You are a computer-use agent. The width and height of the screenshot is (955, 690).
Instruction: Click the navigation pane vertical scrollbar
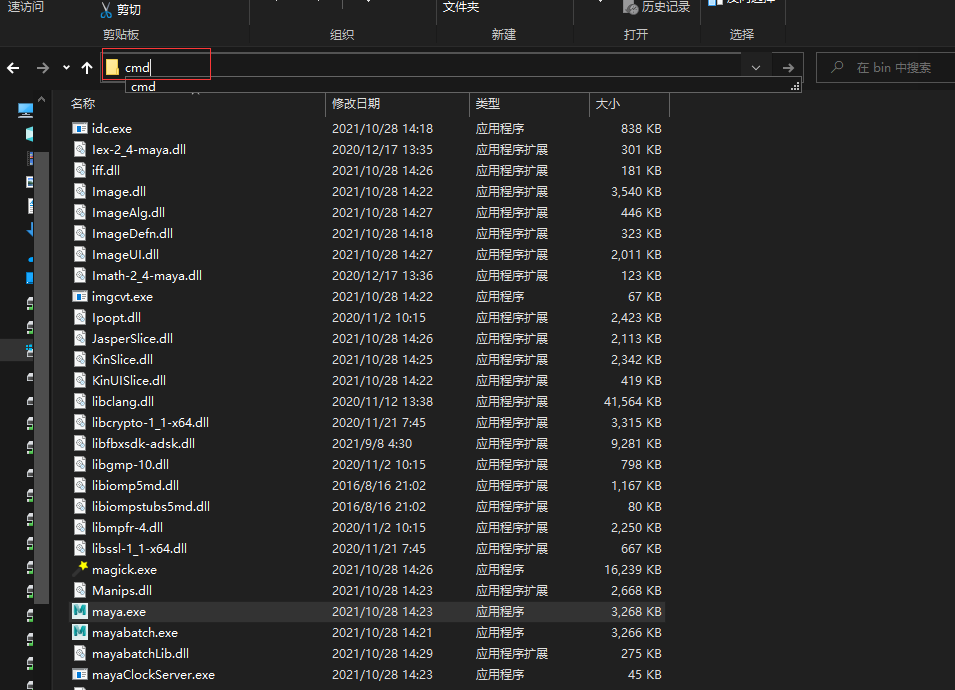41,378
